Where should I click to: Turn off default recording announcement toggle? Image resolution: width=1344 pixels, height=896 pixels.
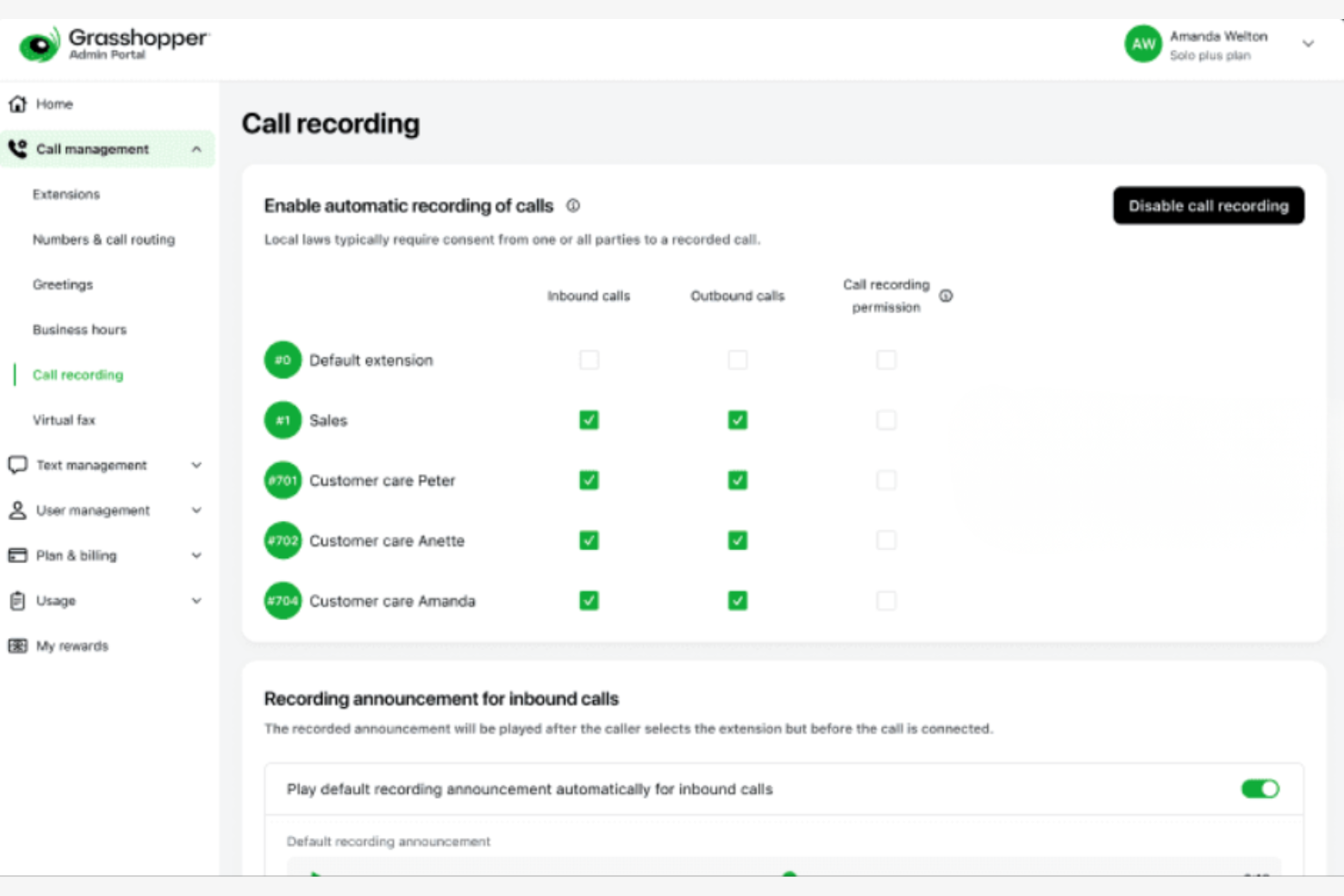[x=1259, y=789]
